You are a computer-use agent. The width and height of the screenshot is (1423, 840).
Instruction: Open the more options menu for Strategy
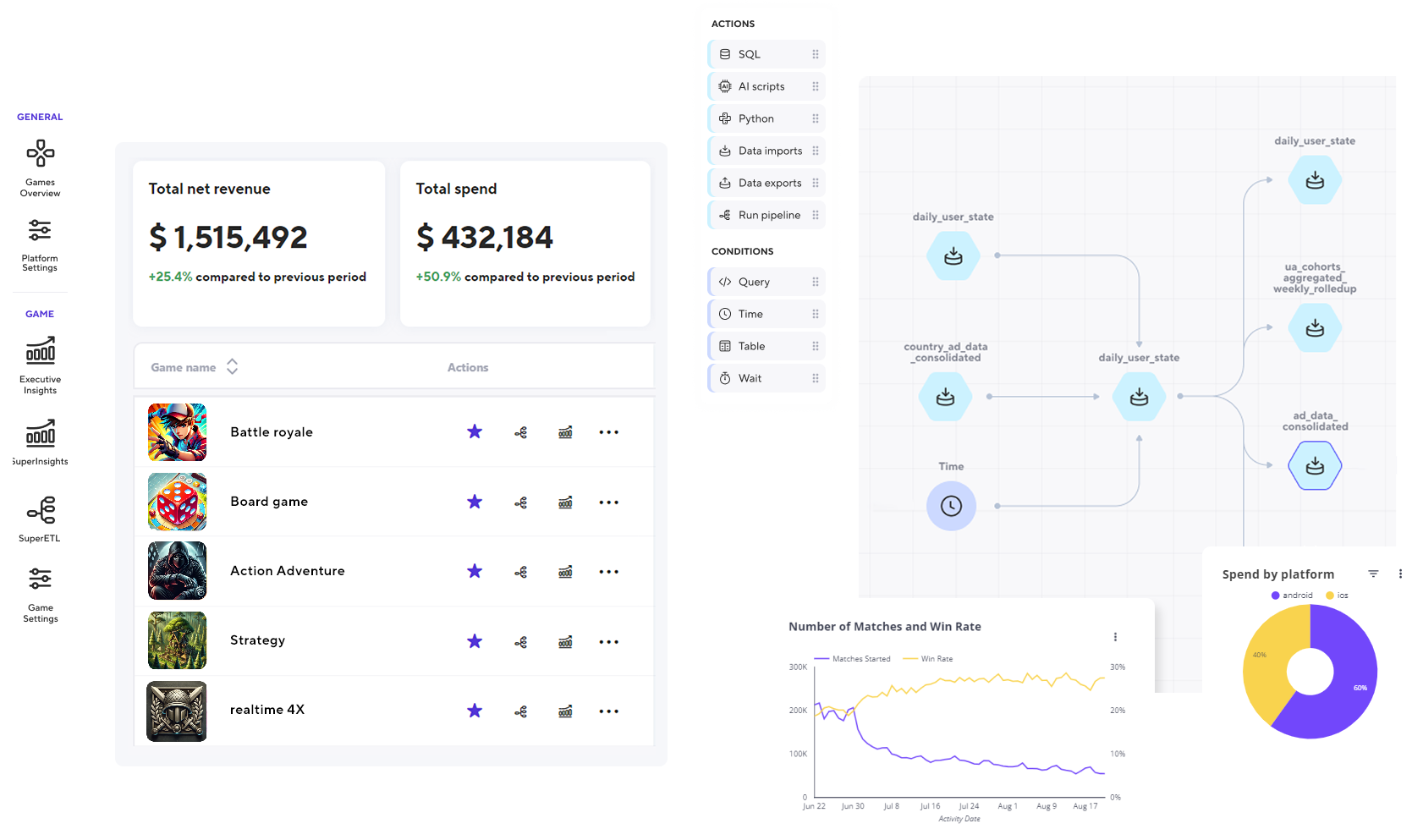pyautogui.click(x=609, y=642)
